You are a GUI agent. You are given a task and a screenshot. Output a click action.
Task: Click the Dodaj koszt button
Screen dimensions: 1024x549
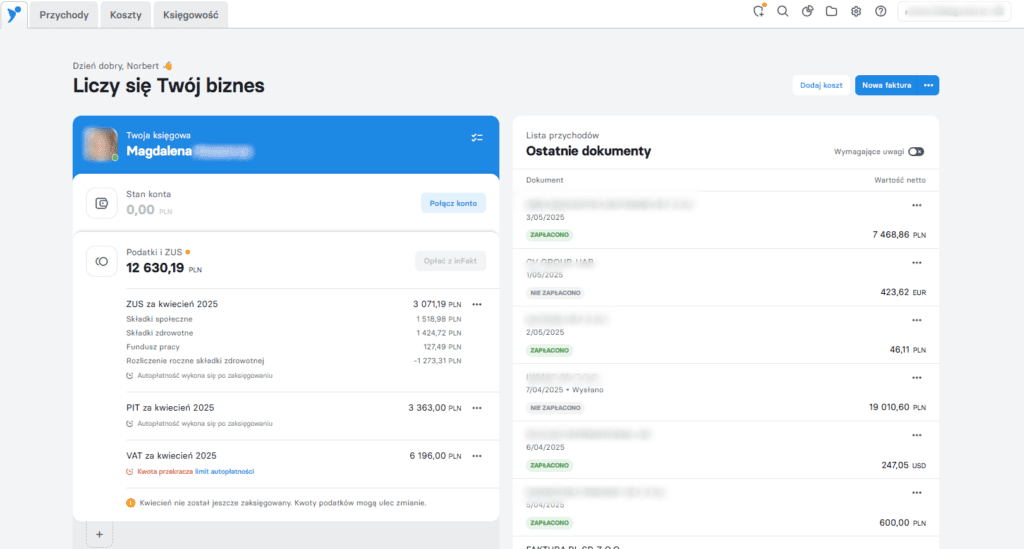click(821, 86)
